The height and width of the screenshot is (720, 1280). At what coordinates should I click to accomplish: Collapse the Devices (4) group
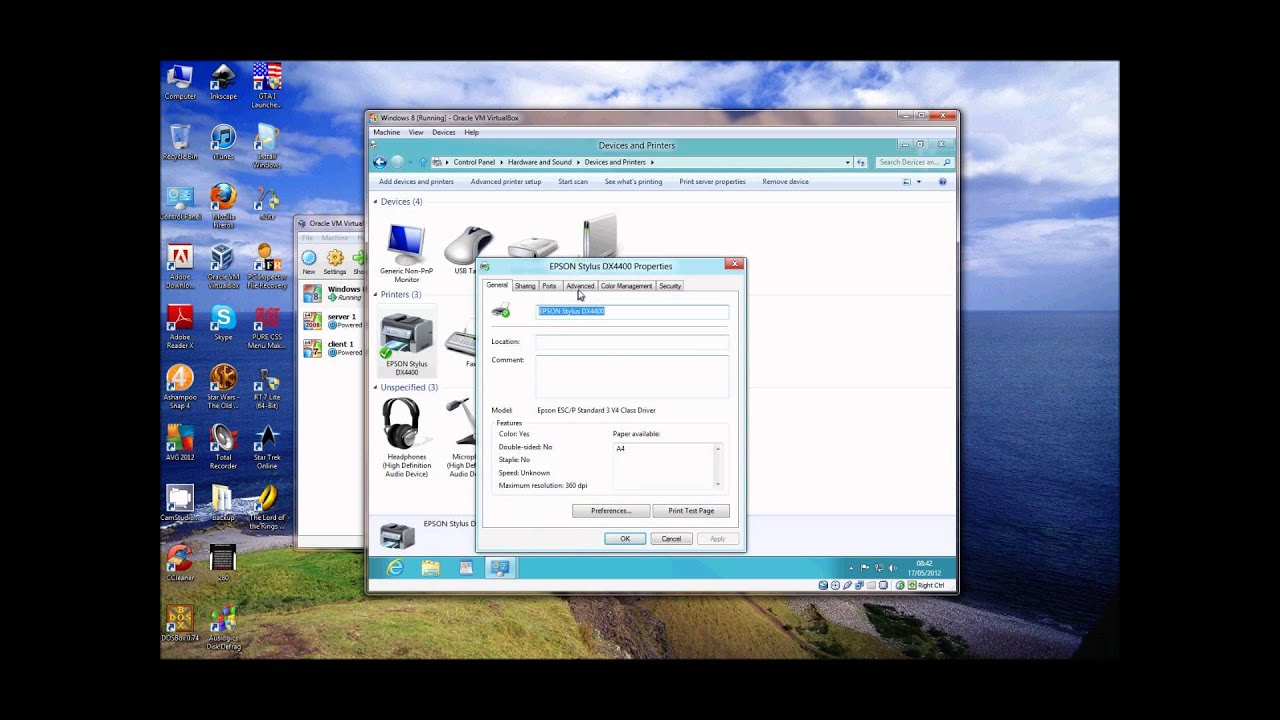click(376, 202)
